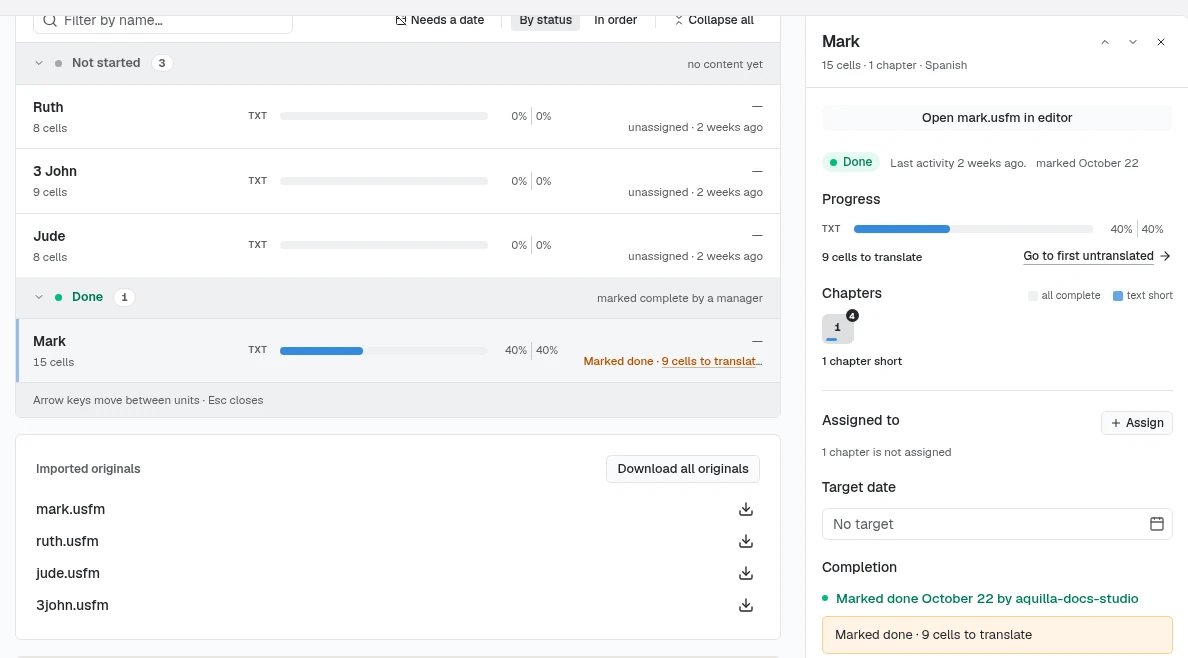Collapse all status groups
Image resolution: width=1188 pixels, height=658 pixels.
714,20
